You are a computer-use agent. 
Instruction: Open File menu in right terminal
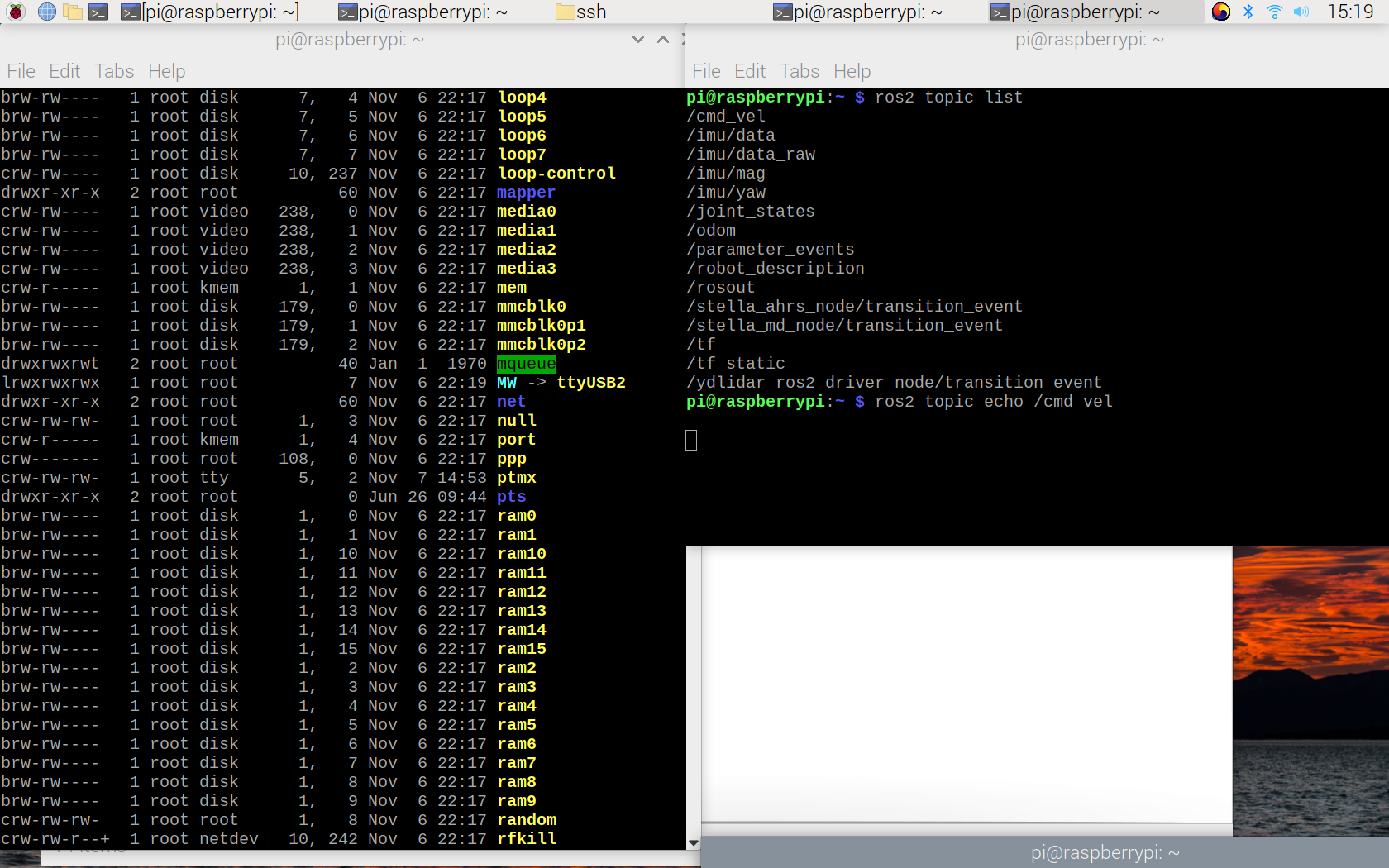pos(707,71)
